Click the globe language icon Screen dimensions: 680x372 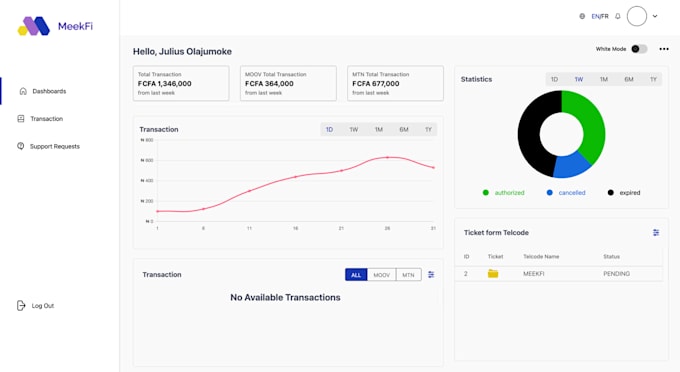click(582, 16)
